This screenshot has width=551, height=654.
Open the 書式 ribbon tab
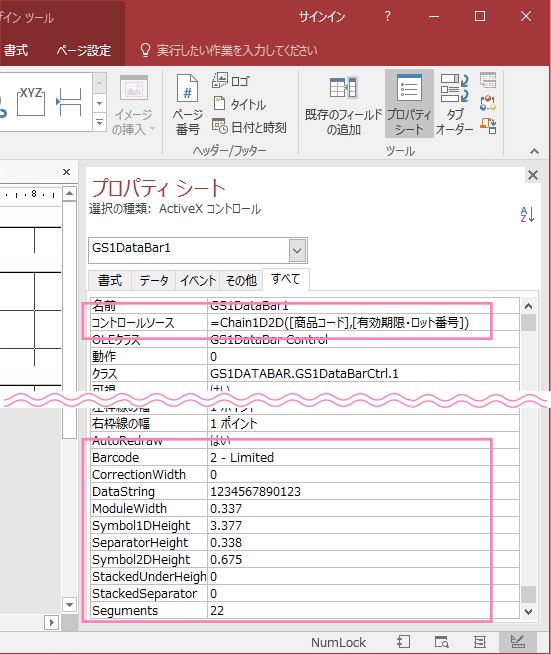(x=16, y=50)
